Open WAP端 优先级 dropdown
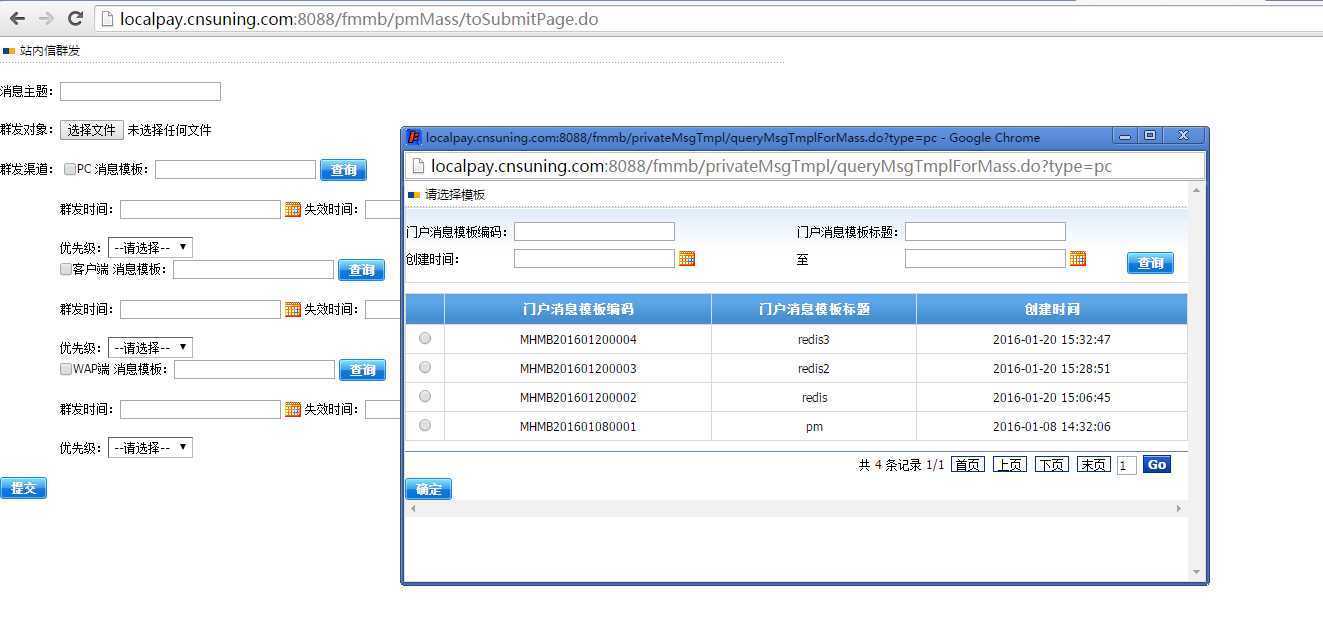The width and height of the screenshot is (1323, 632). coord(150,448)
